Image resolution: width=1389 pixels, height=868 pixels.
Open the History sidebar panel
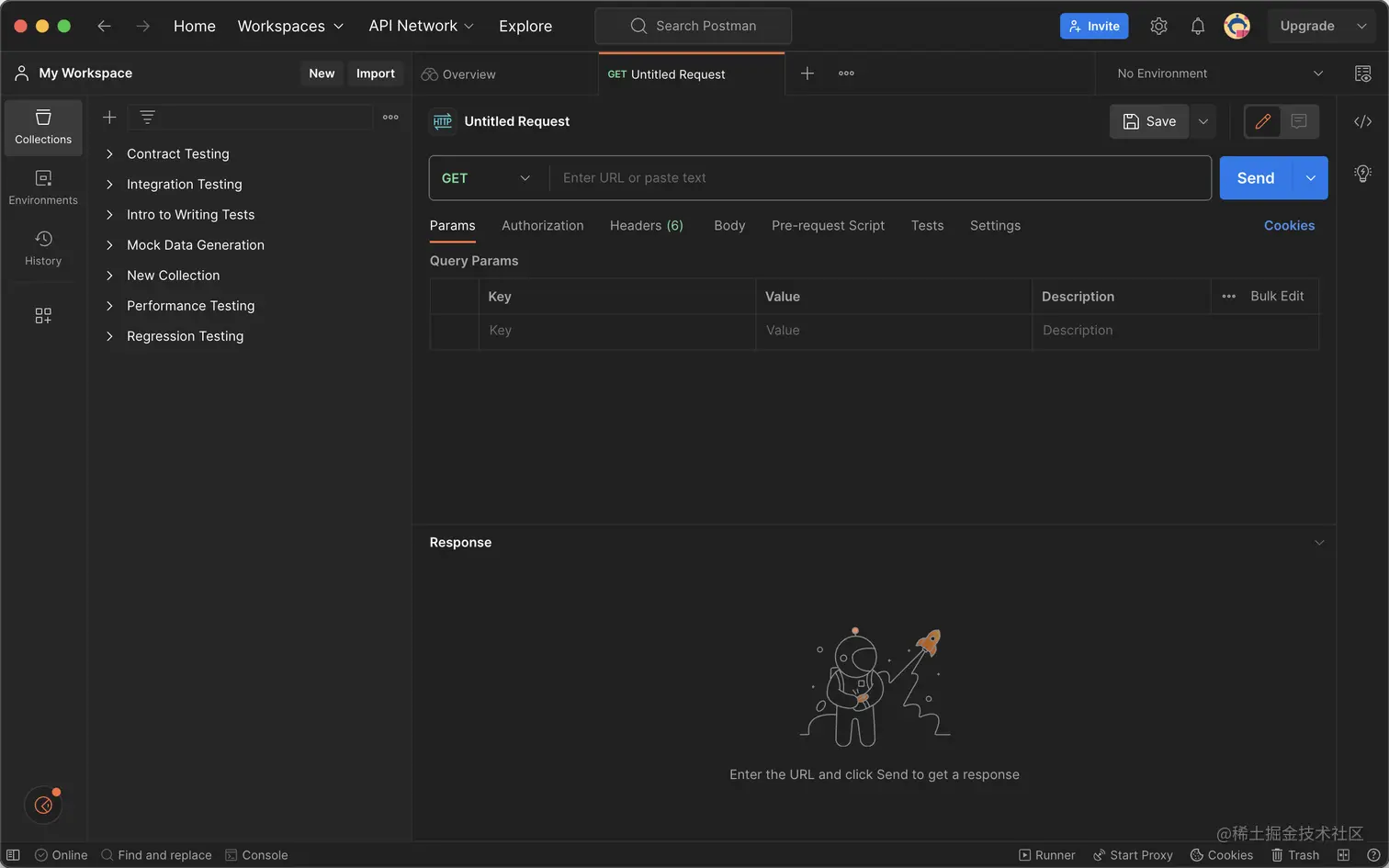tap(43, 248)
